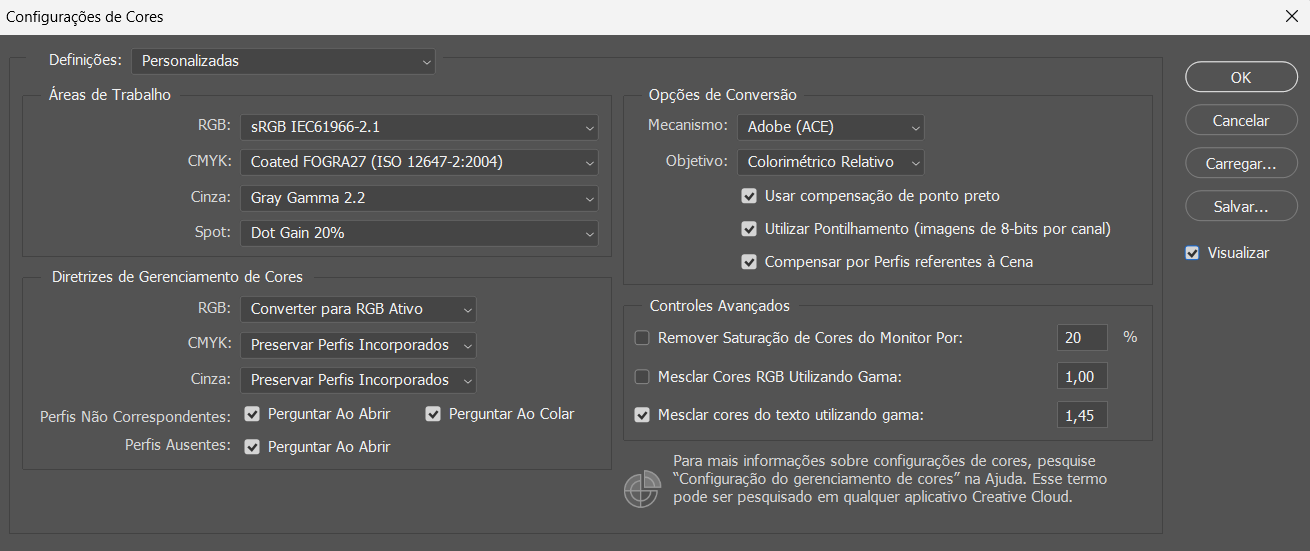Screen dimensions: 1310x551
Task: Click the monitor desaturation 20 percent field
Action: pos(1082,338)
